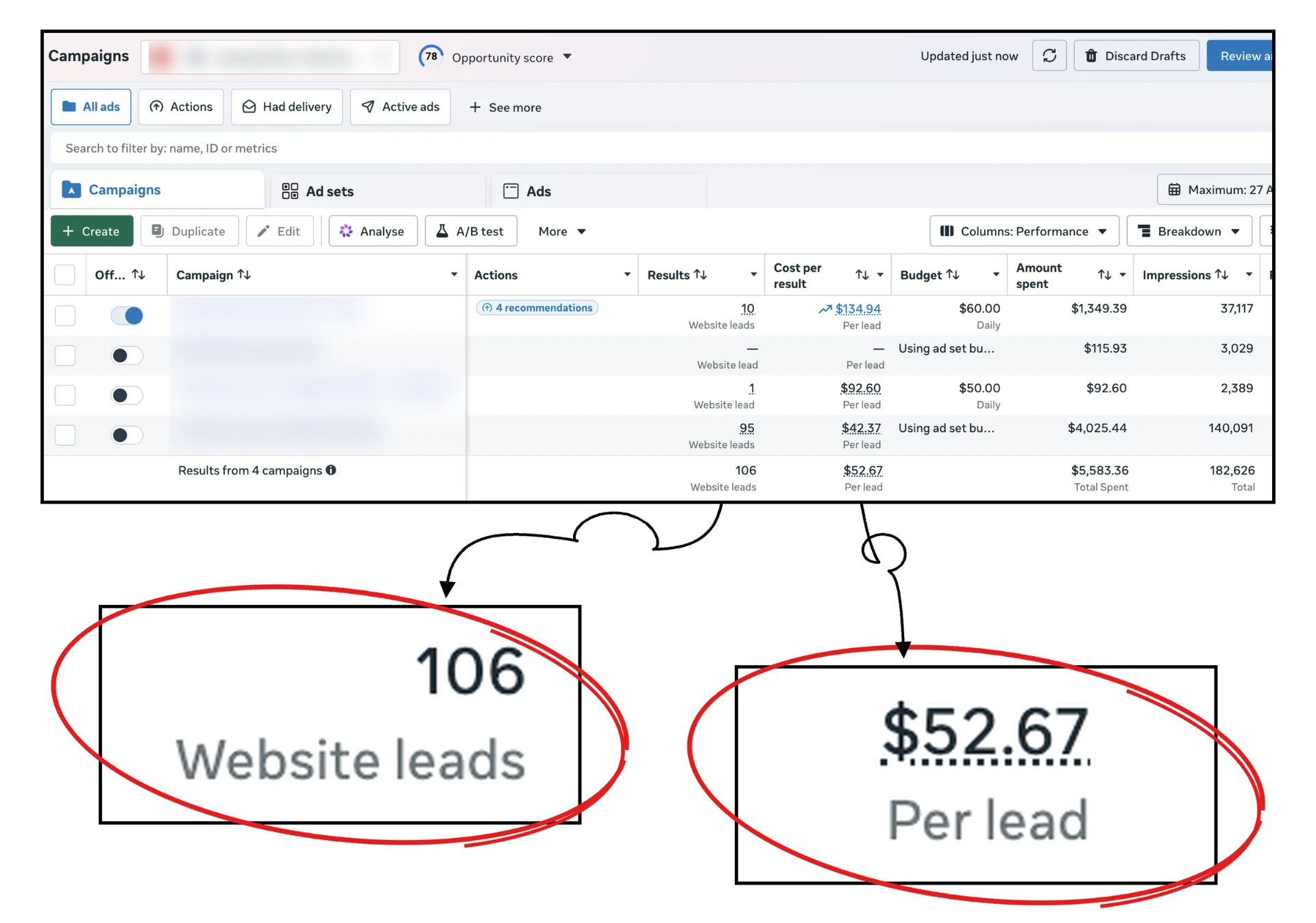Sort by Amount spent arrows
1316x923 pixels.
[1105, 275]
